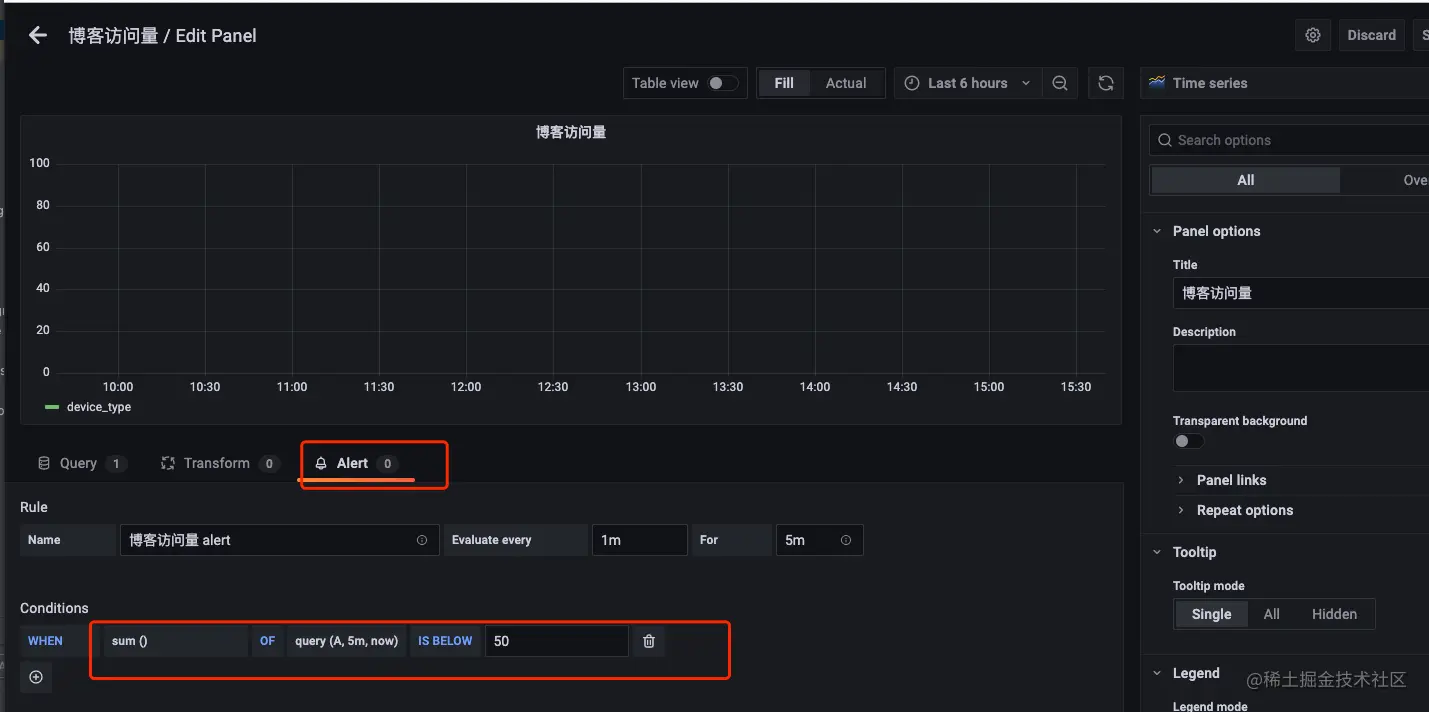Screen dimensions: 1429x712
Task: Click the search magnifier in options
Action: [x=1164, y=140]
